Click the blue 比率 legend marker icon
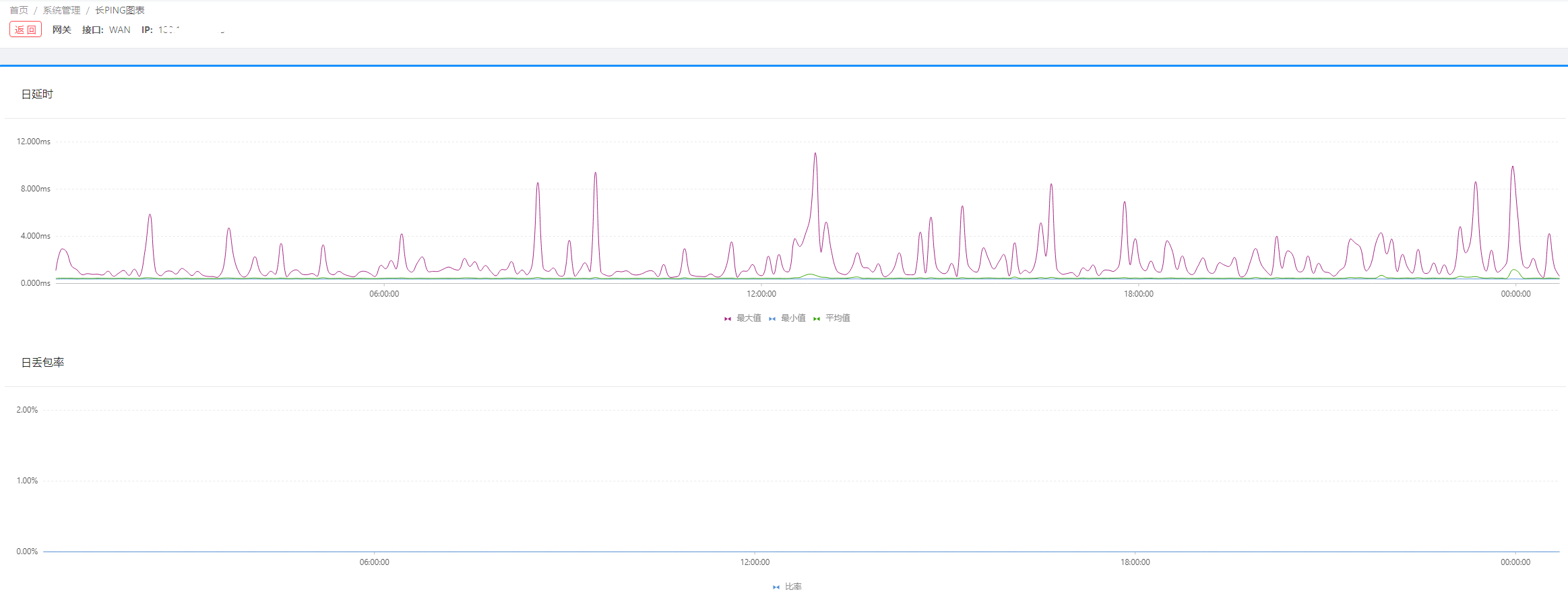This screenshot has width=1568, height=594. pyautogui.click(x=776, y=587)
